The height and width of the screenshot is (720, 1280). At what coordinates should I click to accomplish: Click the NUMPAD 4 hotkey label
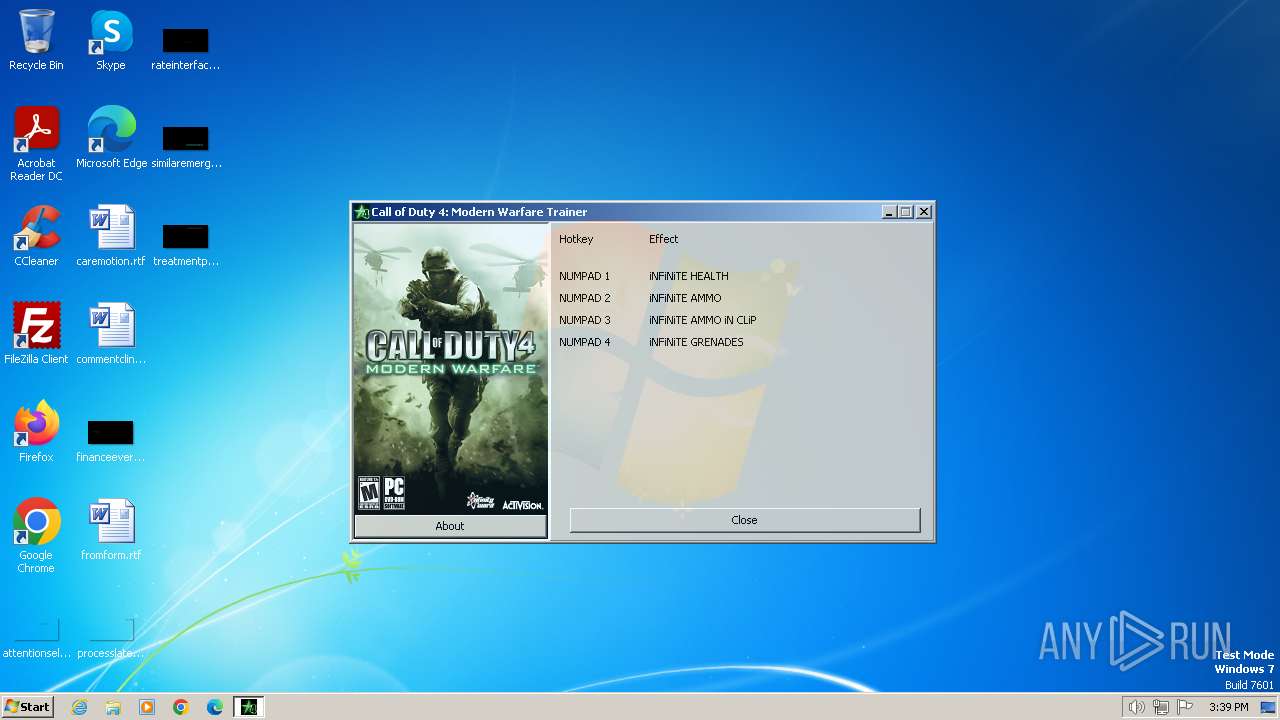(x=584, y=342)
